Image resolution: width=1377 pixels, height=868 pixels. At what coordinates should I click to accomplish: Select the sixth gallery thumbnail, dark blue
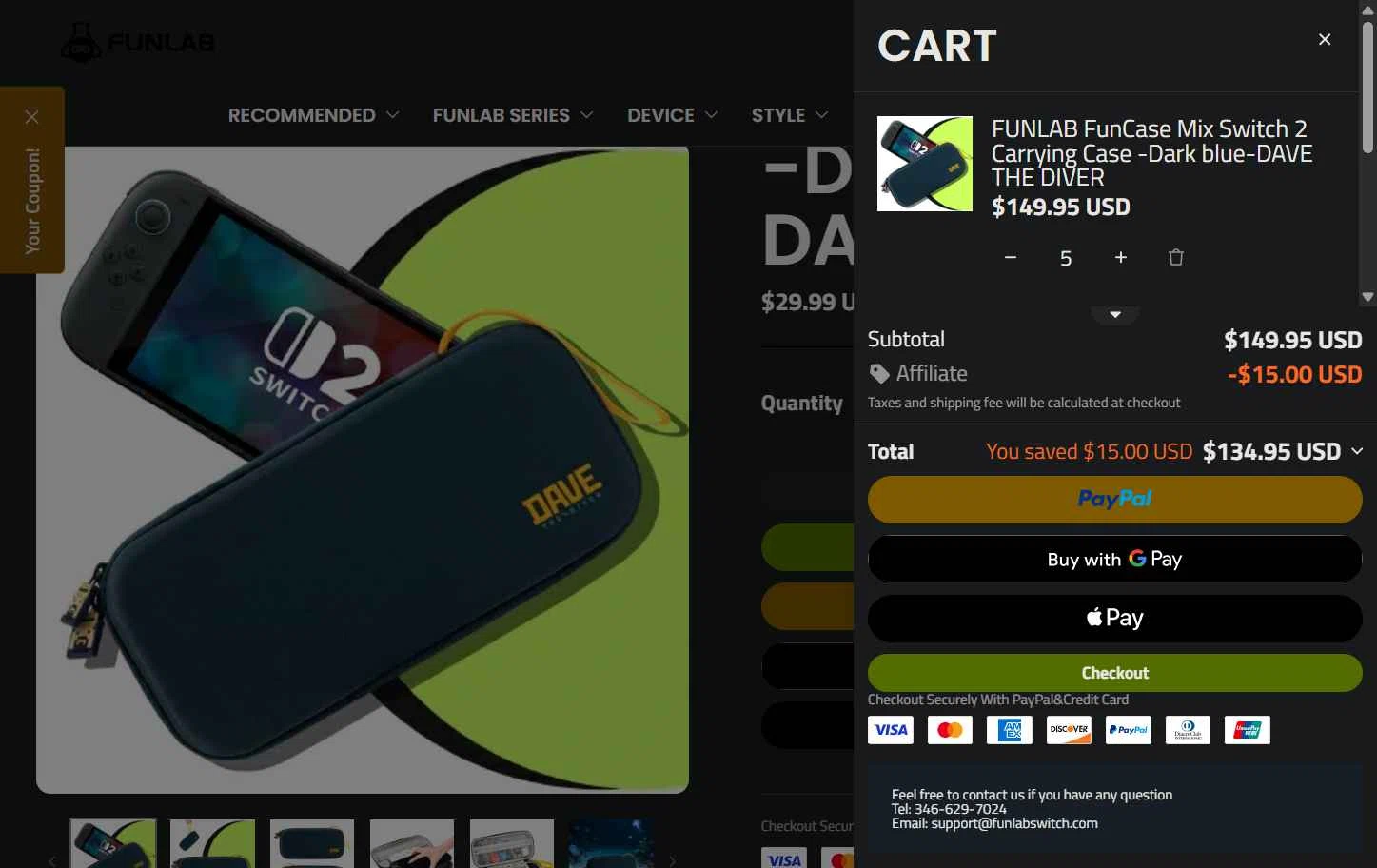point(611,843)
